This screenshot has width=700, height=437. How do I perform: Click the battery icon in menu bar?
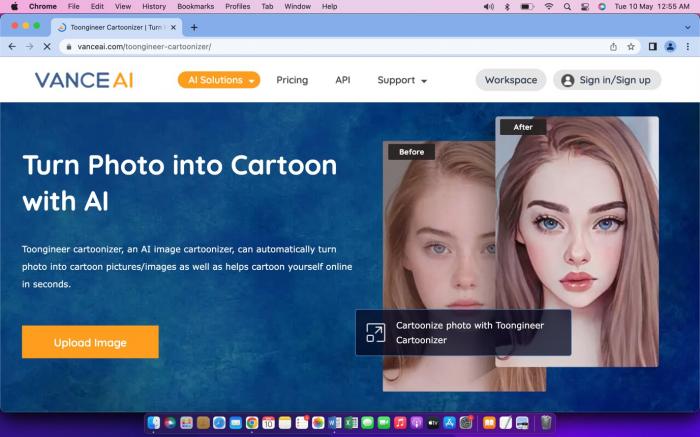click(527, 6)
